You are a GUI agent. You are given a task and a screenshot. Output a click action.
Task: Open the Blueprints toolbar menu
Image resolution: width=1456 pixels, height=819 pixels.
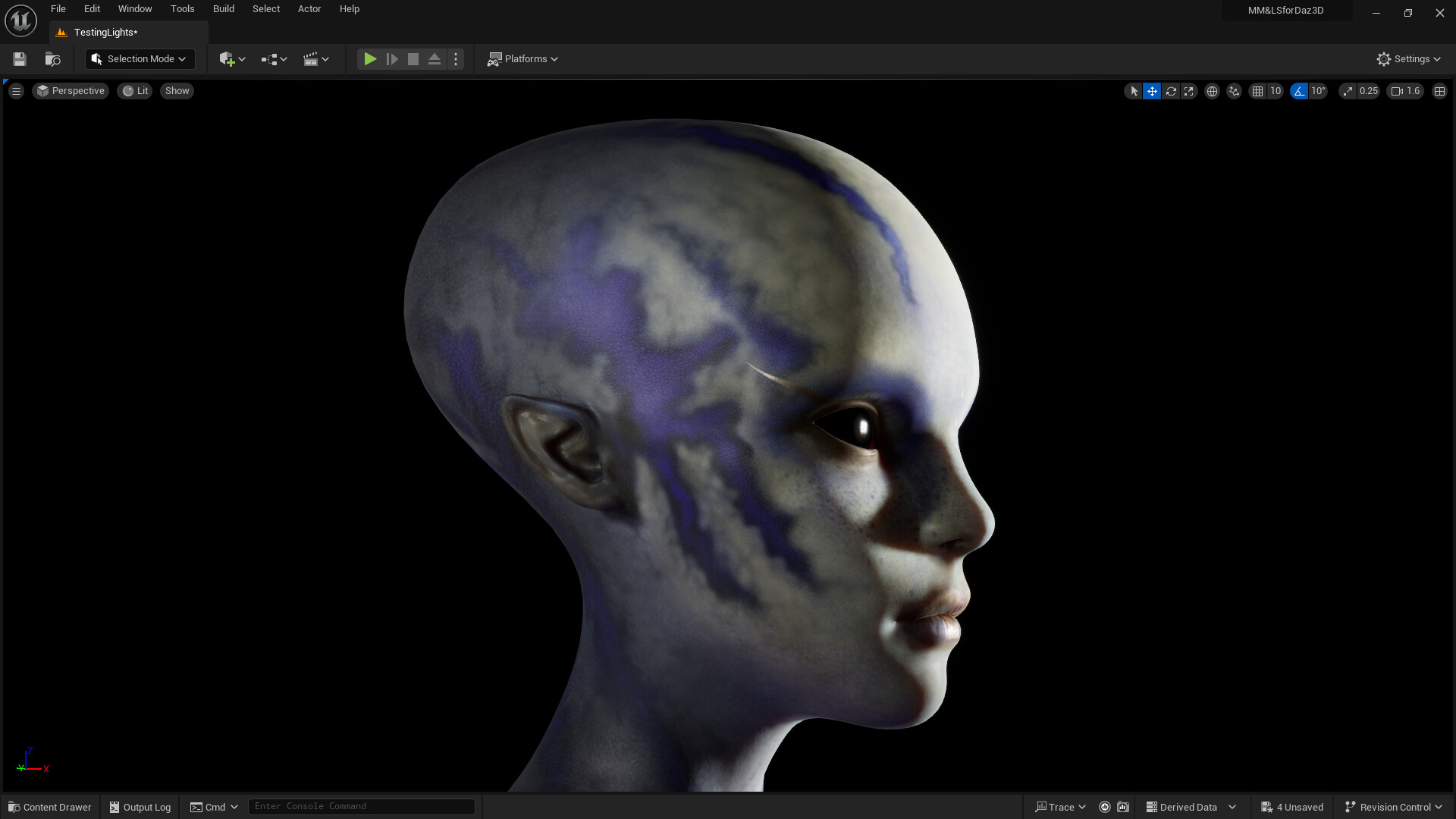[274, 58]
